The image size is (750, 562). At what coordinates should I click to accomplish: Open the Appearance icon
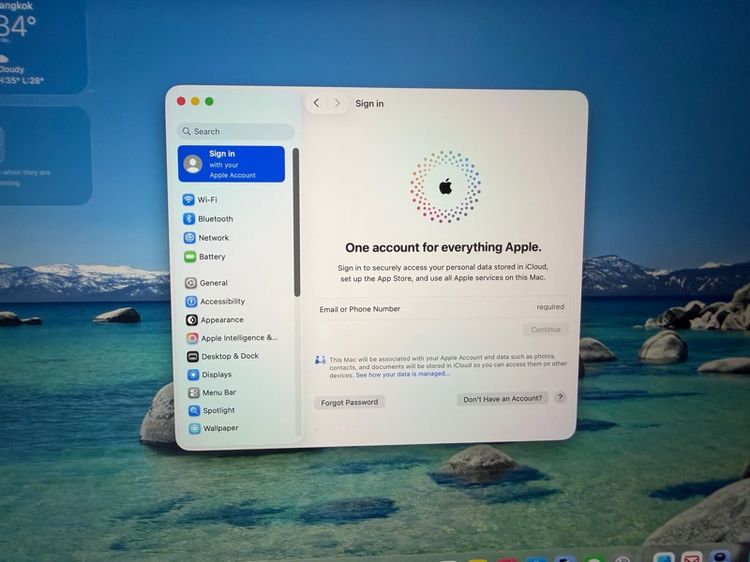click(x=191, y=320)
